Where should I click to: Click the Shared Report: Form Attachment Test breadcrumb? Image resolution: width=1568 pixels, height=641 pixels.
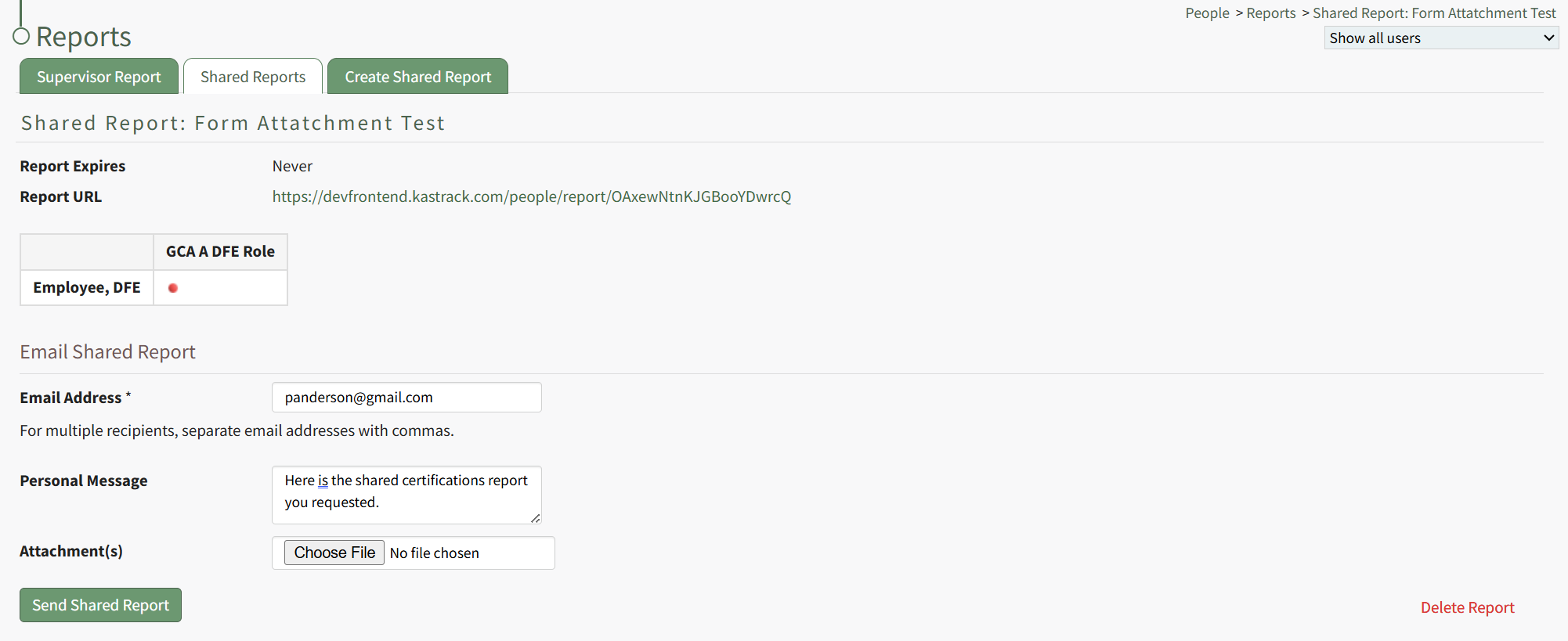point(1433,13)
